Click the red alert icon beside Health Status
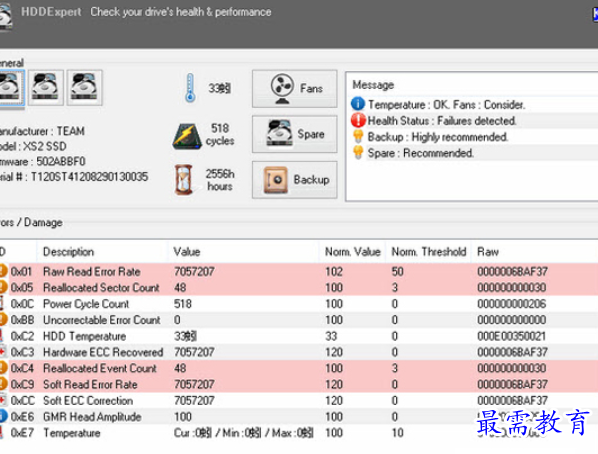This screenshot has width=598, height=454. point(358,120)
